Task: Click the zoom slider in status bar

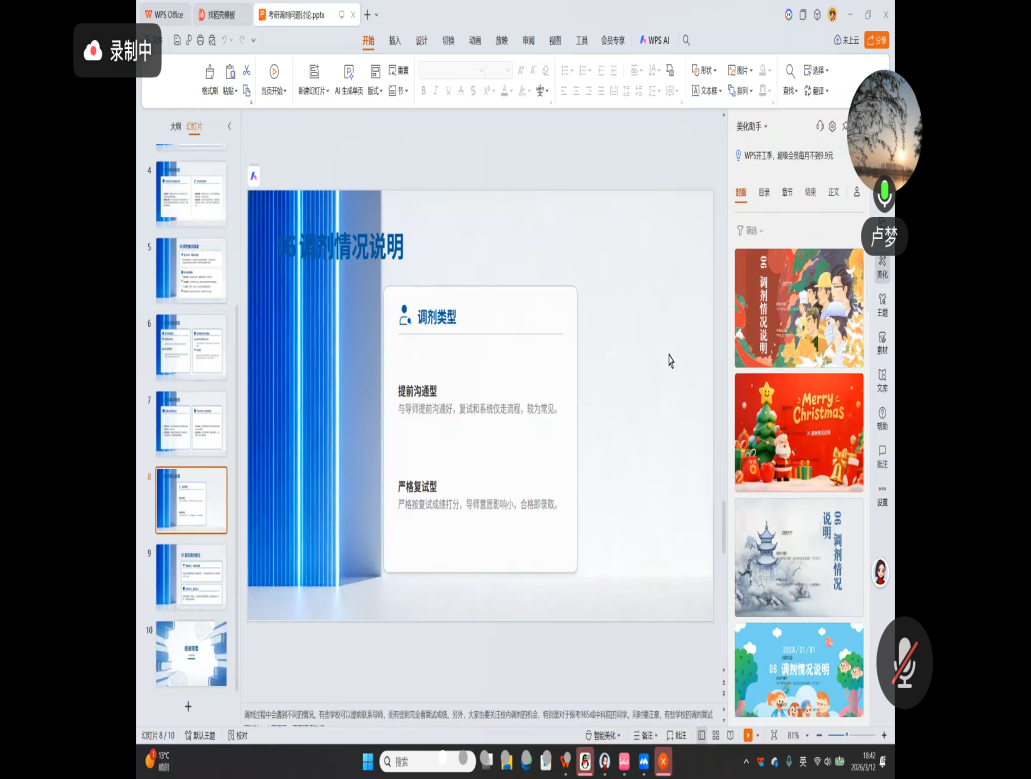Action: (846, 735)
